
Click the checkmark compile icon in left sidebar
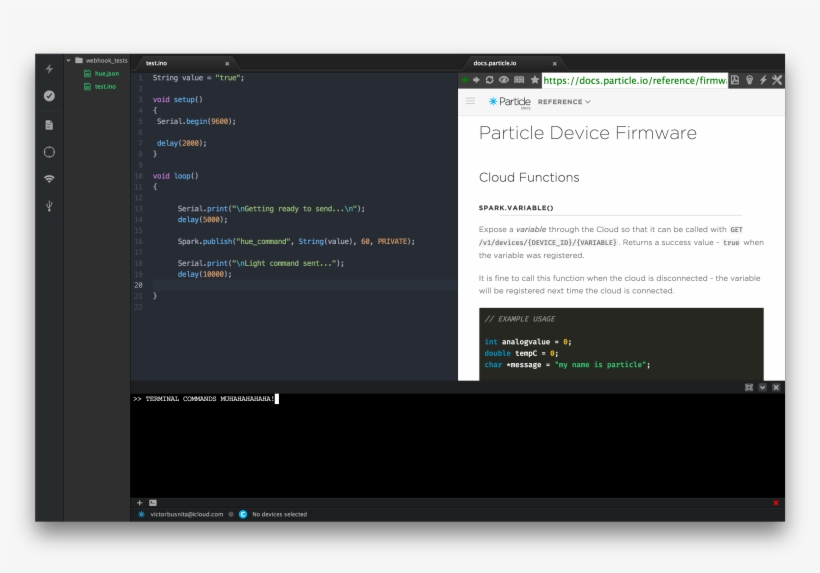49,96
